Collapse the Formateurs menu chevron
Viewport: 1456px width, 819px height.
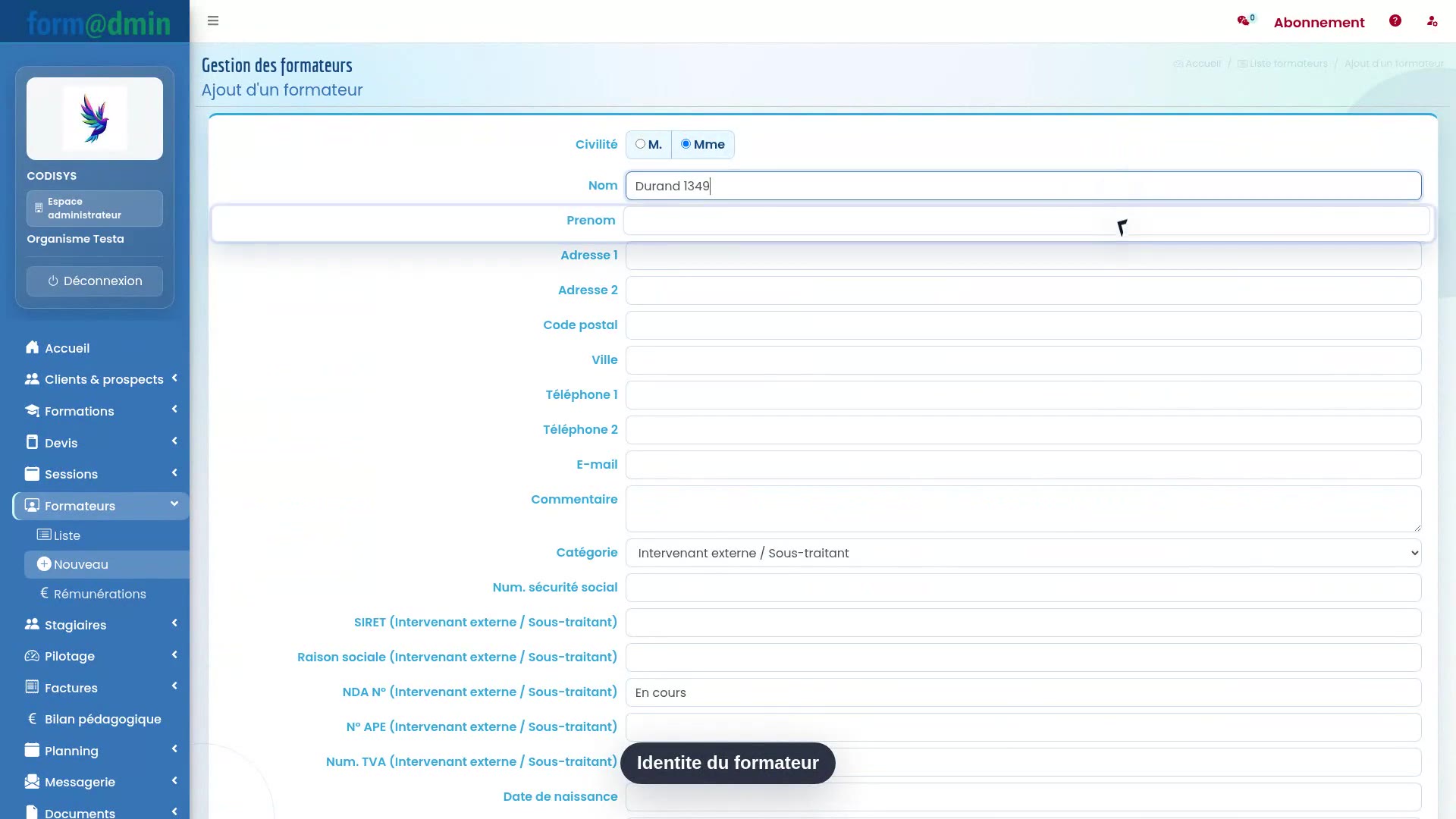[174, 504]
